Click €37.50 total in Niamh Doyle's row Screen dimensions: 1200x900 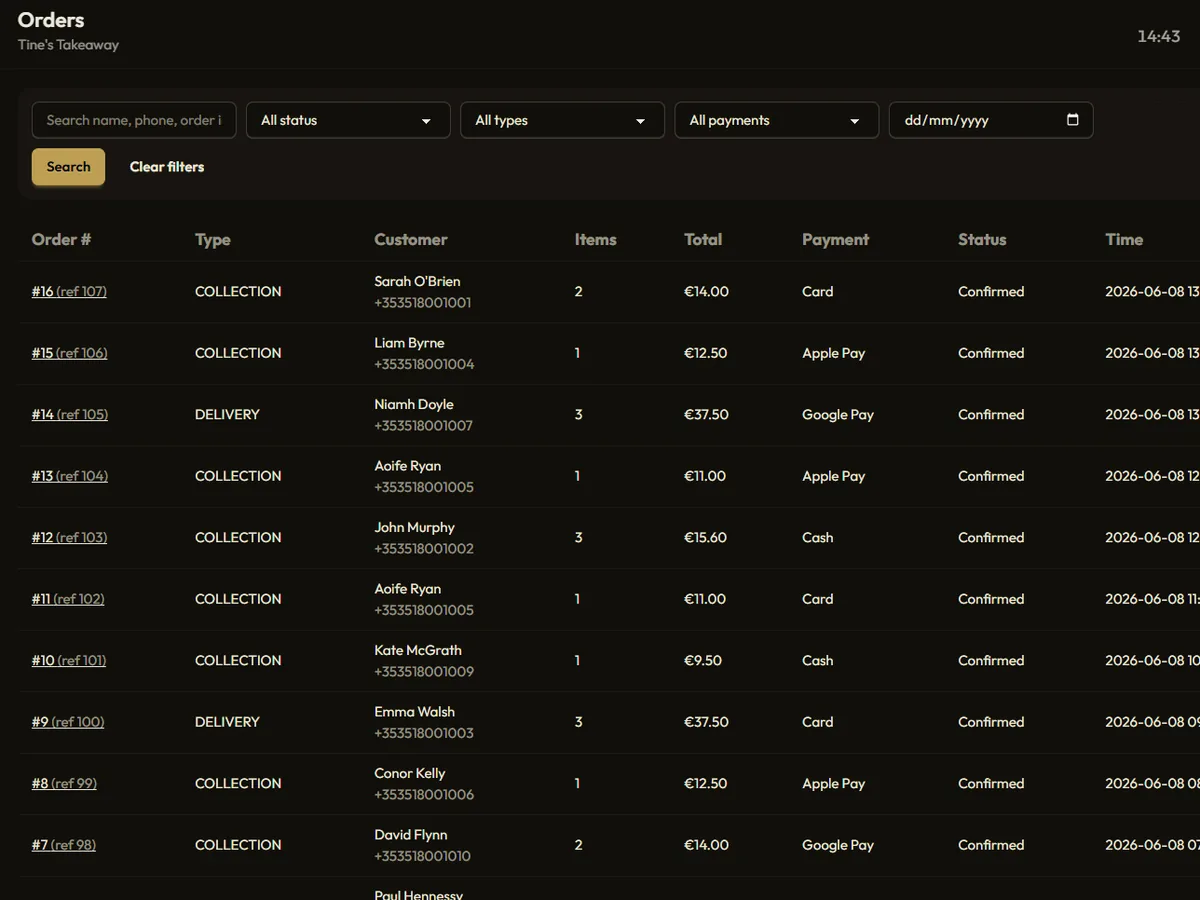pyautogui.click(x=706, y=415)
